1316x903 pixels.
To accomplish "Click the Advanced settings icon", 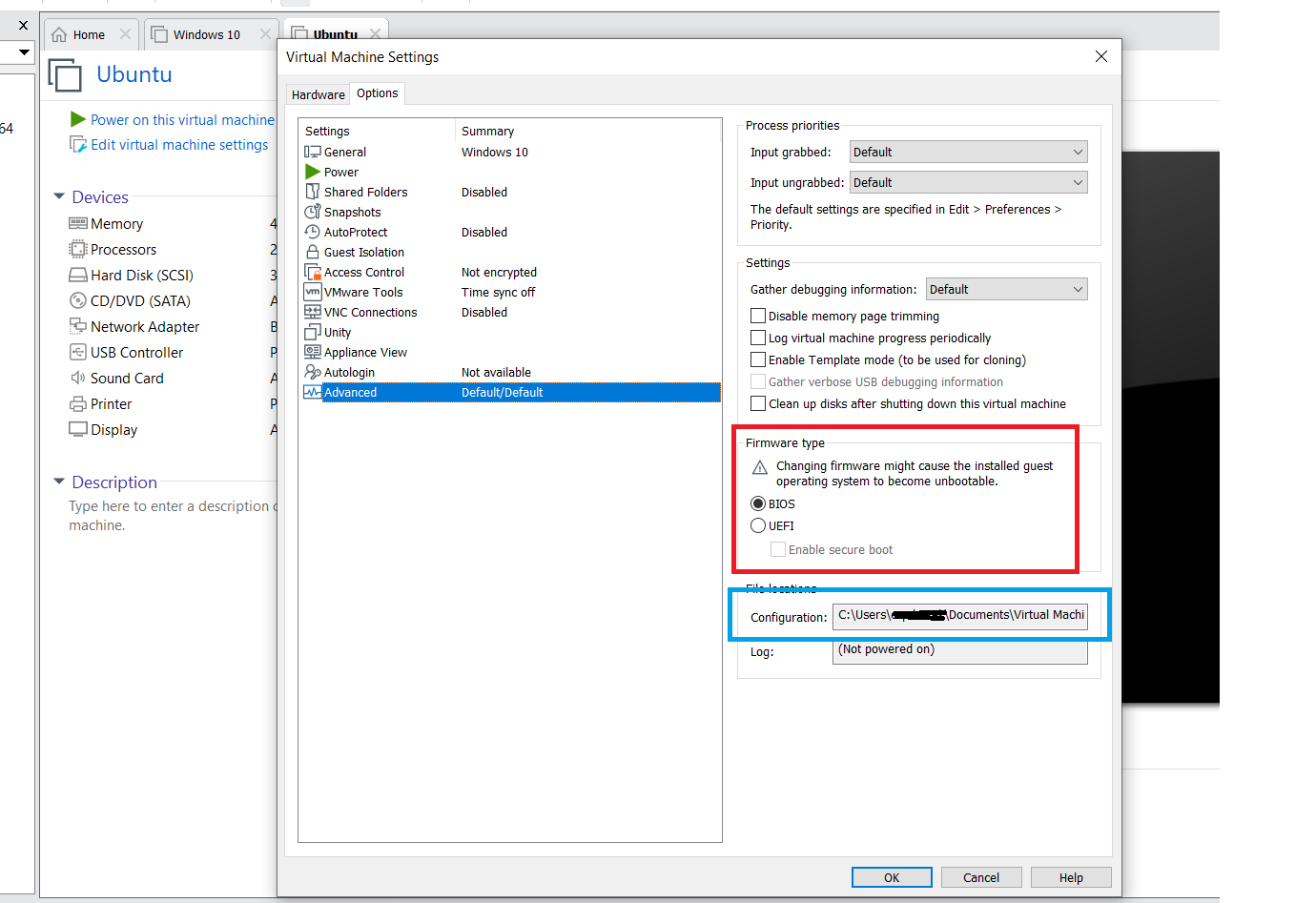I will [312, 392].
